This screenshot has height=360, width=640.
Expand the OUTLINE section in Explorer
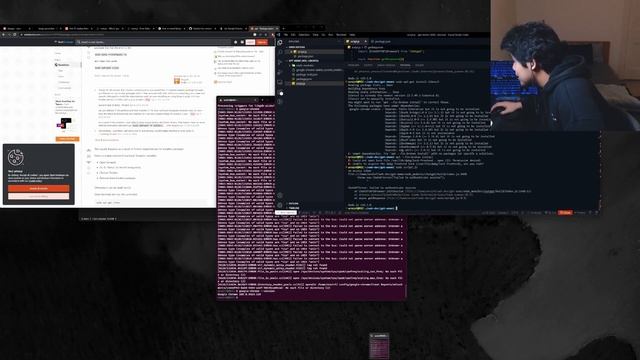(x=293, y=203)
